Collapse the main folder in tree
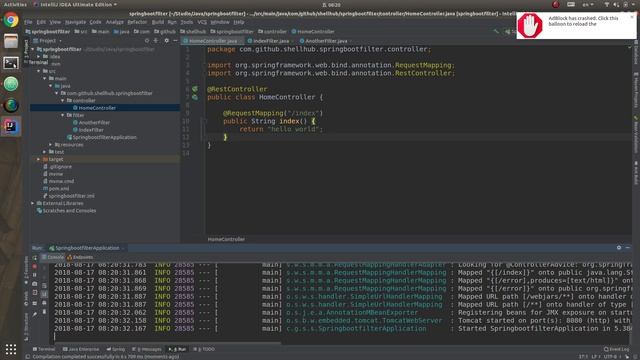 click(x=45, y=78)
